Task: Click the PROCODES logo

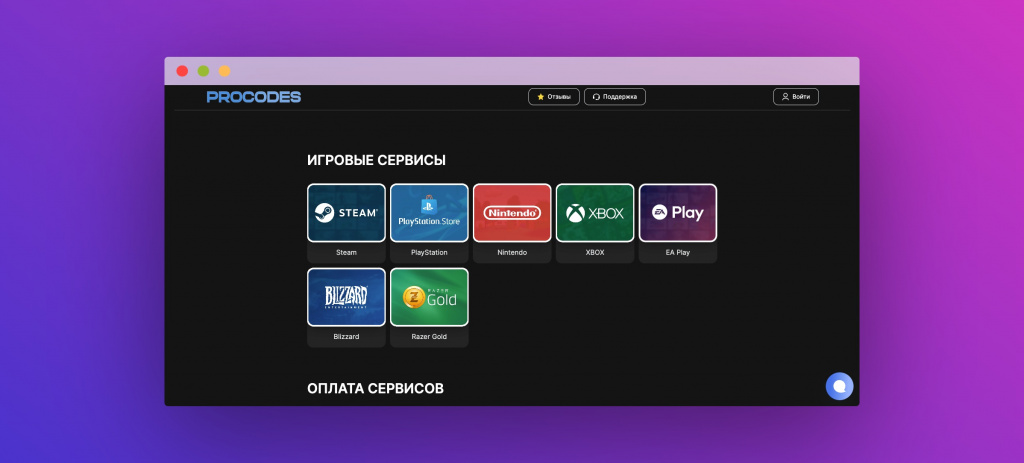Action: coord(254,97)
